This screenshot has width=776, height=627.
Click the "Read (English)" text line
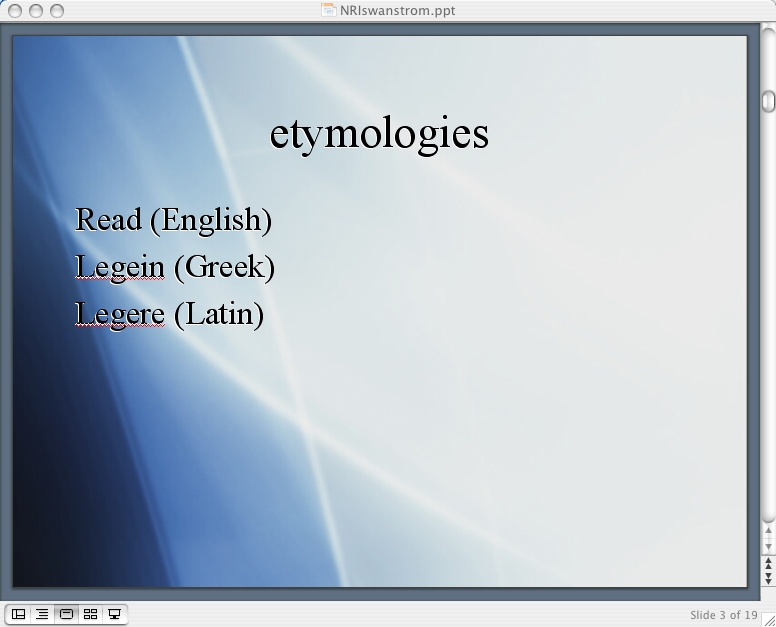coord(173,220)
